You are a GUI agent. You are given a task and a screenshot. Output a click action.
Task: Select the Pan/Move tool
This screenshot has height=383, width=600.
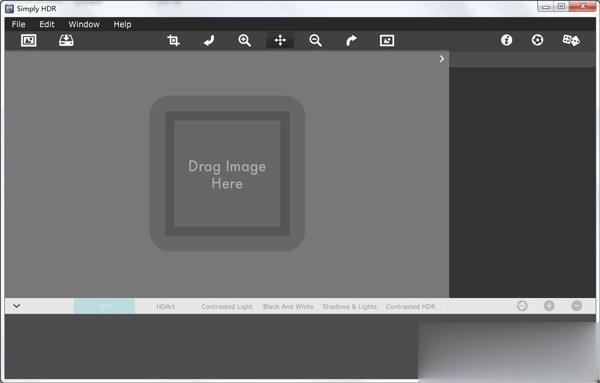(x=280, y=40)
